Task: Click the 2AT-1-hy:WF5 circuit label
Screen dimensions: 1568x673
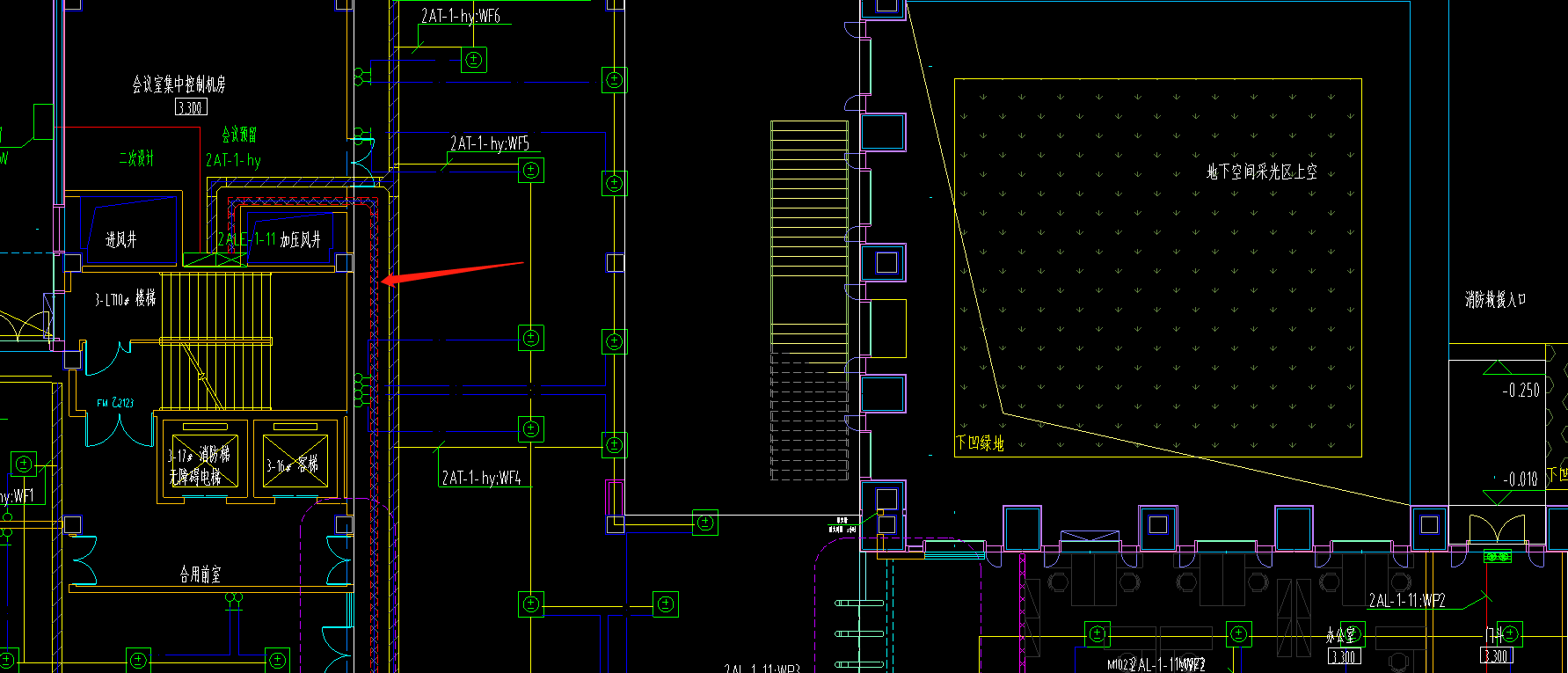Action: click(x=490, y=143)
